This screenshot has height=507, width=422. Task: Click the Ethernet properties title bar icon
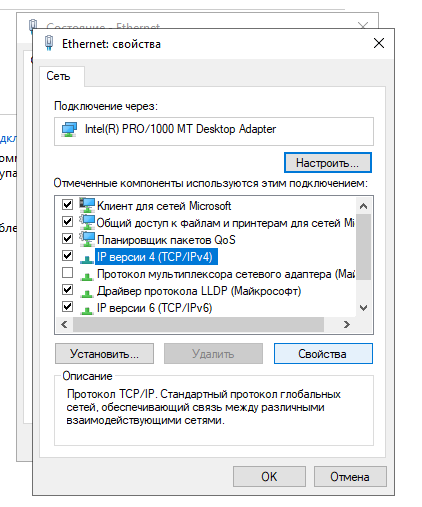[x=49, y=43]
